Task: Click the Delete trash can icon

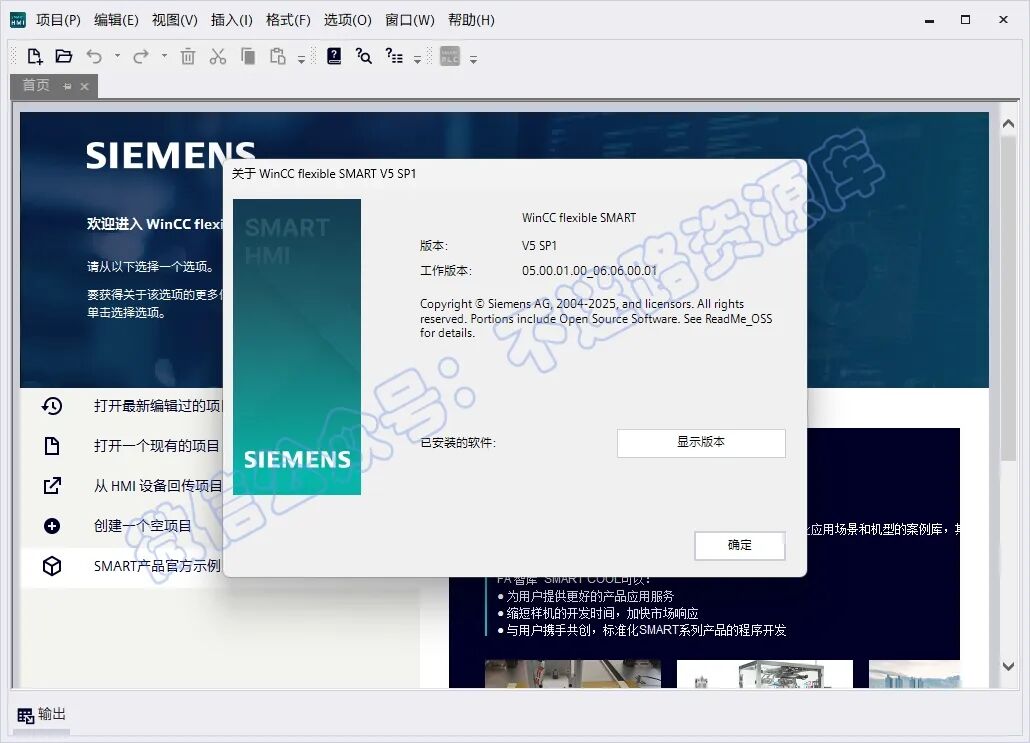Action: coord(188,56)
